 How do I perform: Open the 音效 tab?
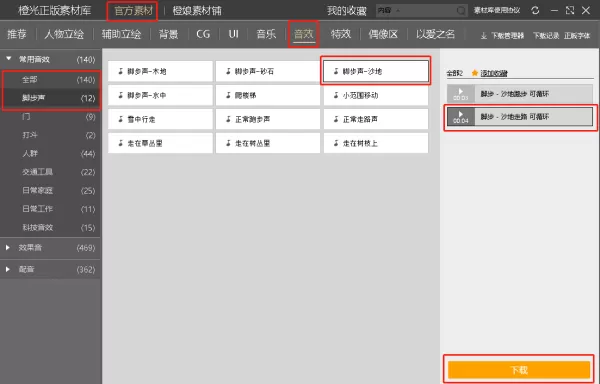(303, 34)
